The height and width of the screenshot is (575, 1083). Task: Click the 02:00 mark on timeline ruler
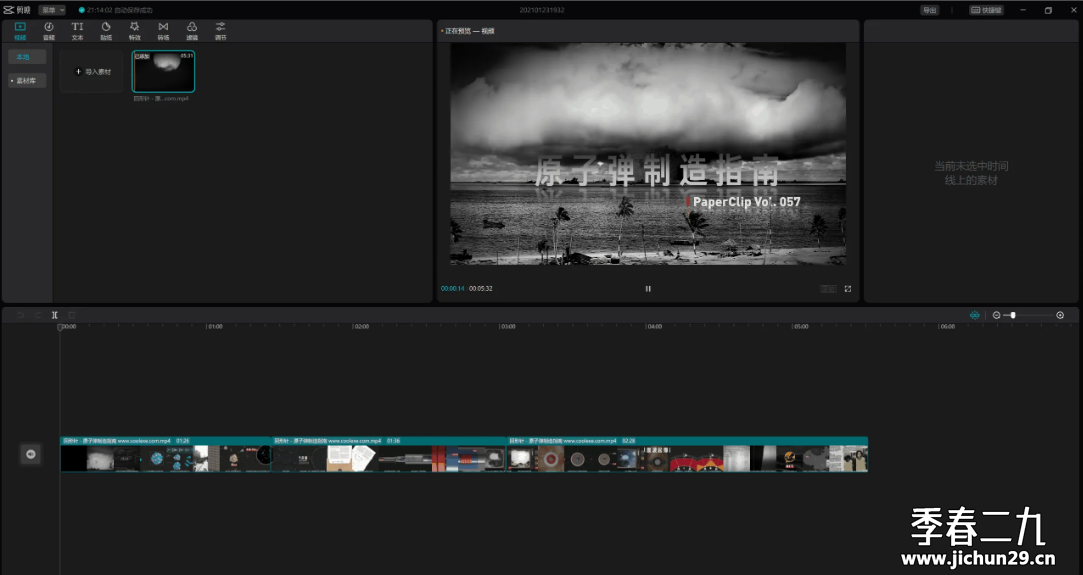pyautogui.click(x=361, y=327)
